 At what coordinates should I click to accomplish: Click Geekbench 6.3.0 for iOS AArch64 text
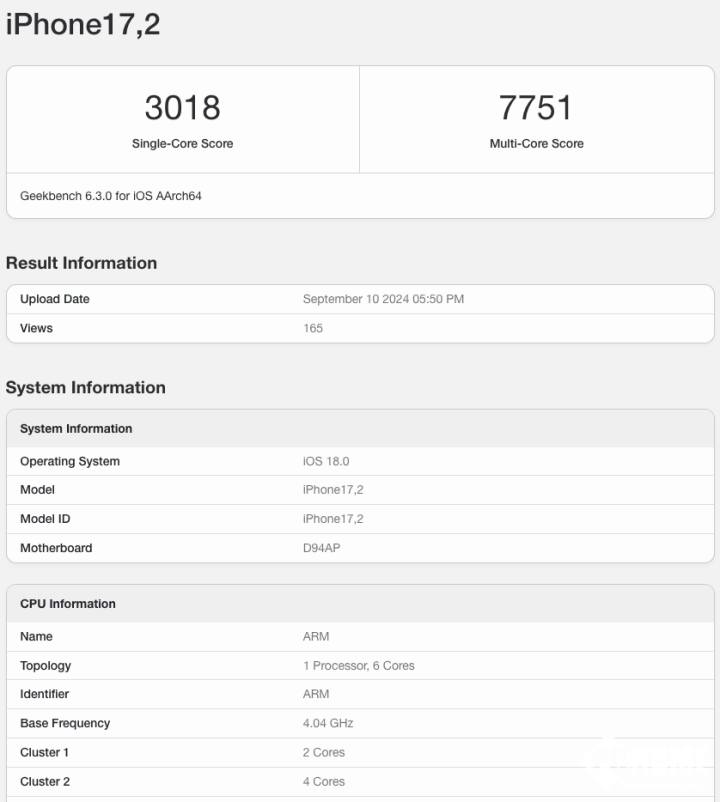[x=111, y=196]
